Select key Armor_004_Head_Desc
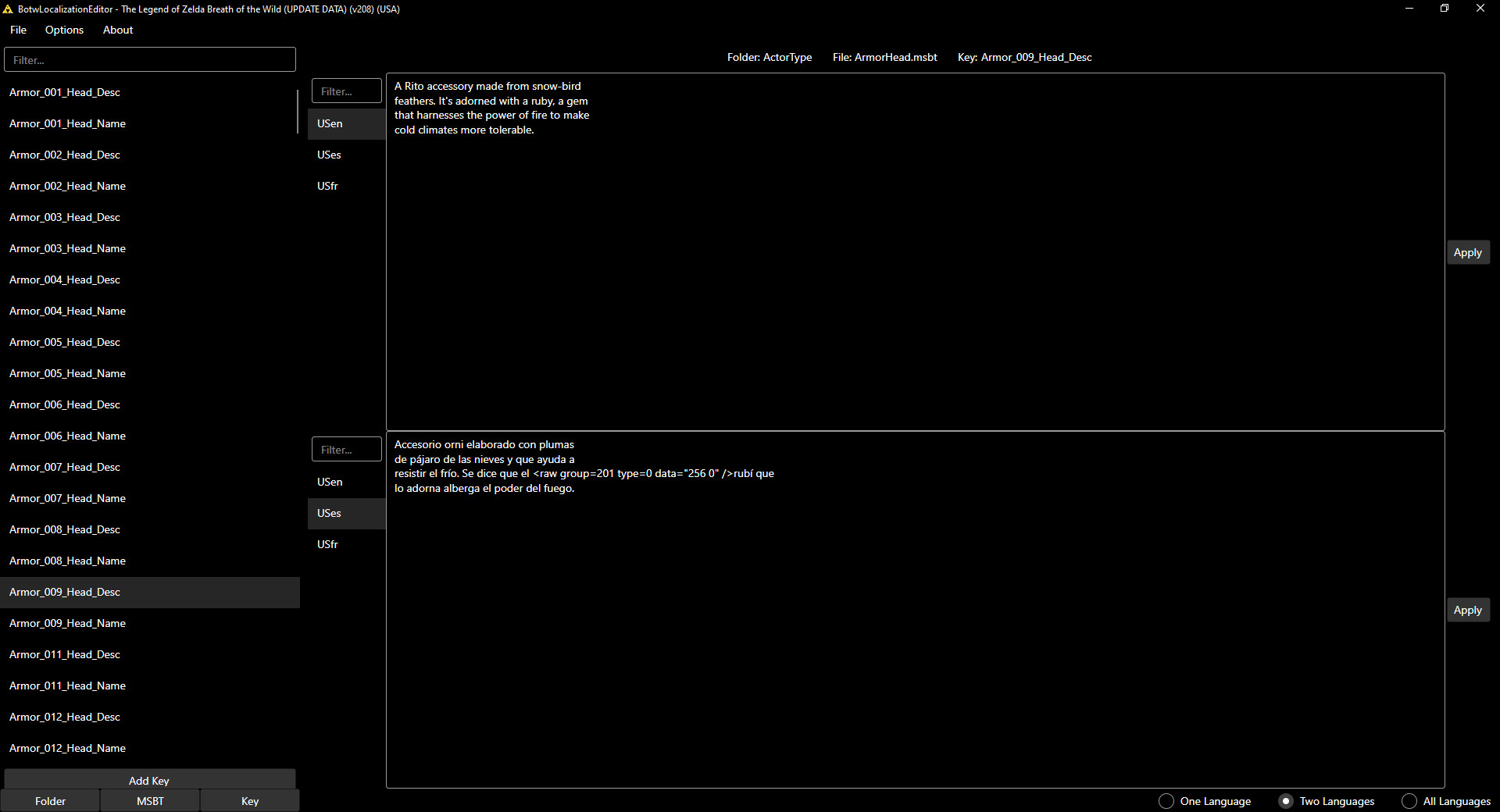The width and height of the screenshot is (1500, 812). click(x=150, y=280)
